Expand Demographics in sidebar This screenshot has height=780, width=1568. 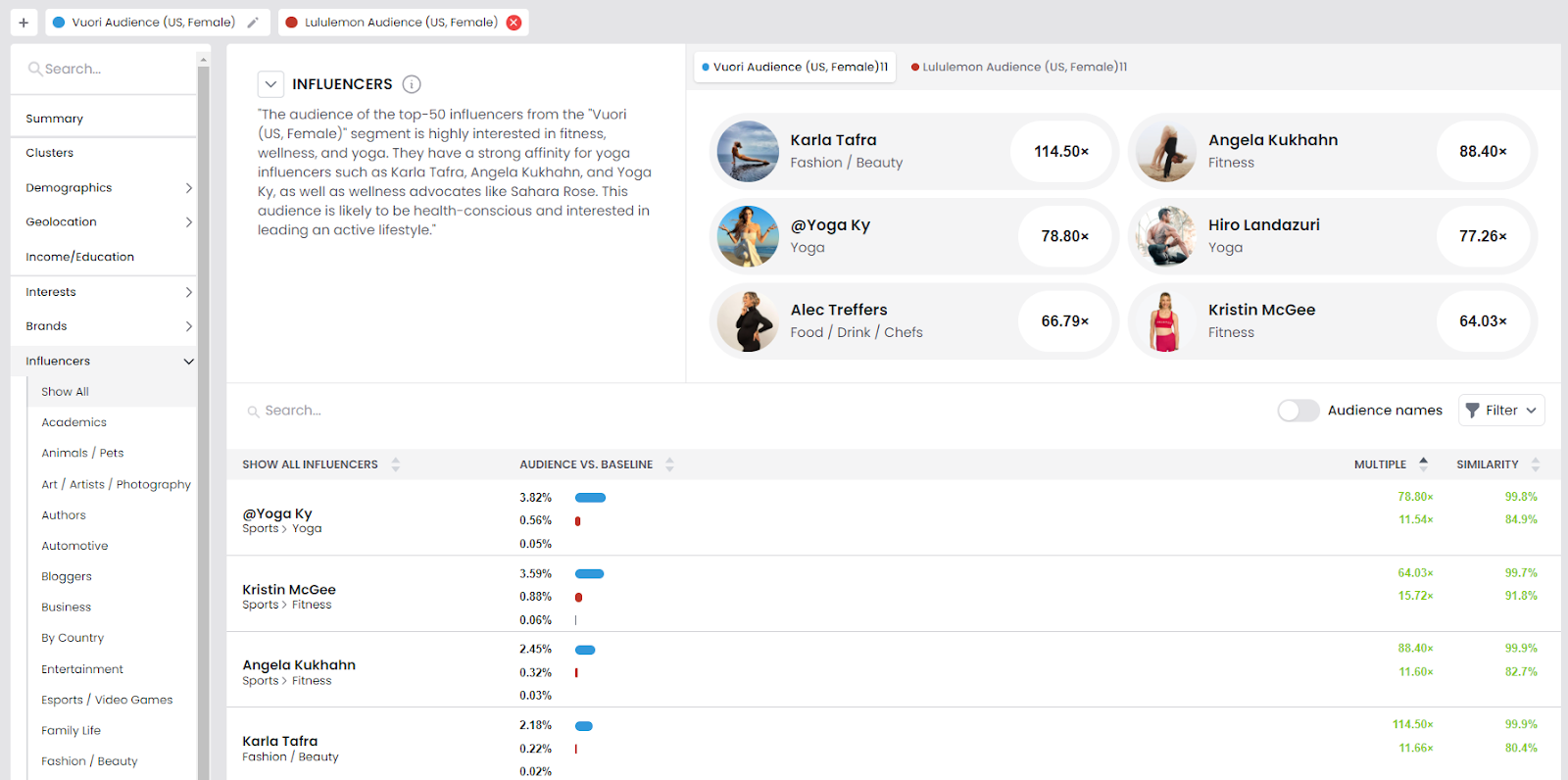(189, 188)
